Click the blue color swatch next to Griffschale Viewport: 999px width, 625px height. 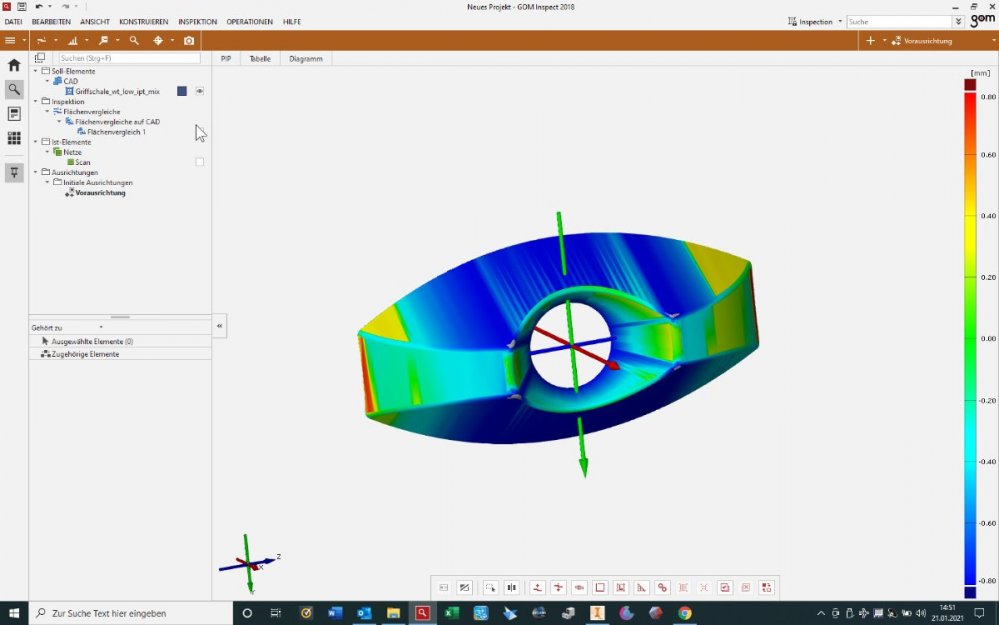coord(182,91)
